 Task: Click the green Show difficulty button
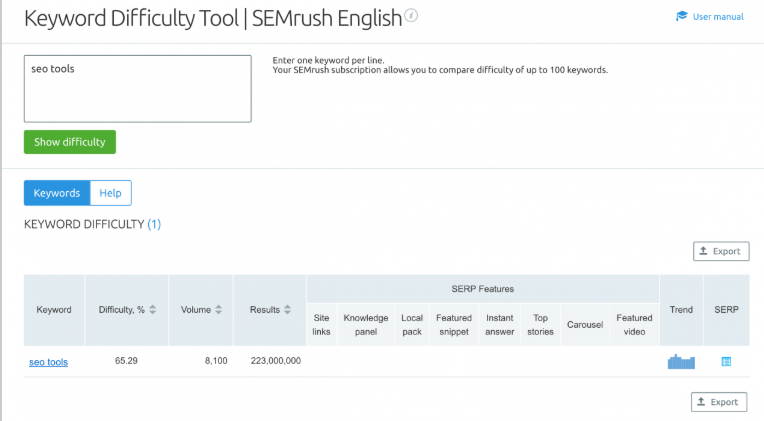click(70, 142)
